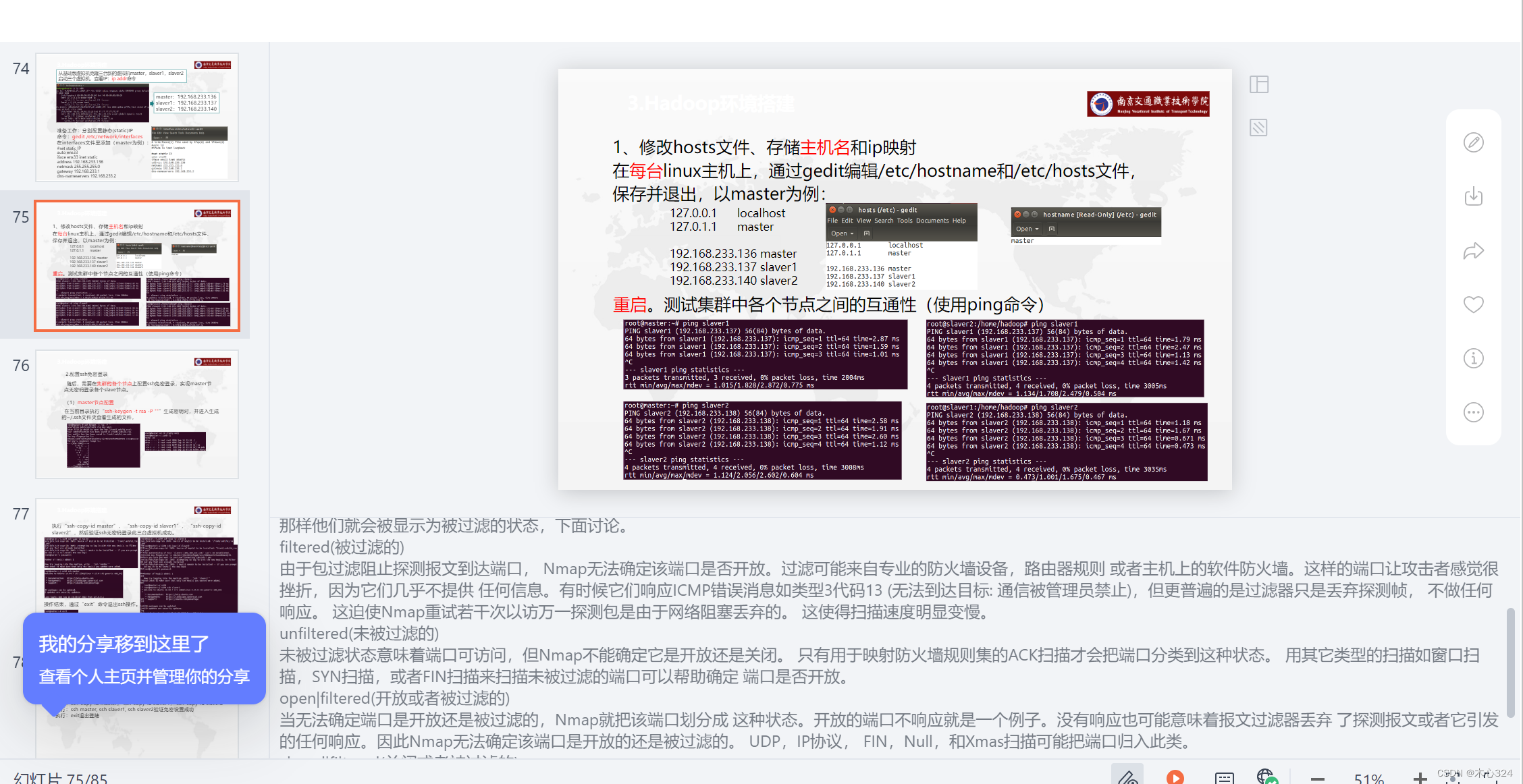Viewport: 1523px width, 784px height.
Task: Click the globe network status icon
Action: tap(1267, 777)
